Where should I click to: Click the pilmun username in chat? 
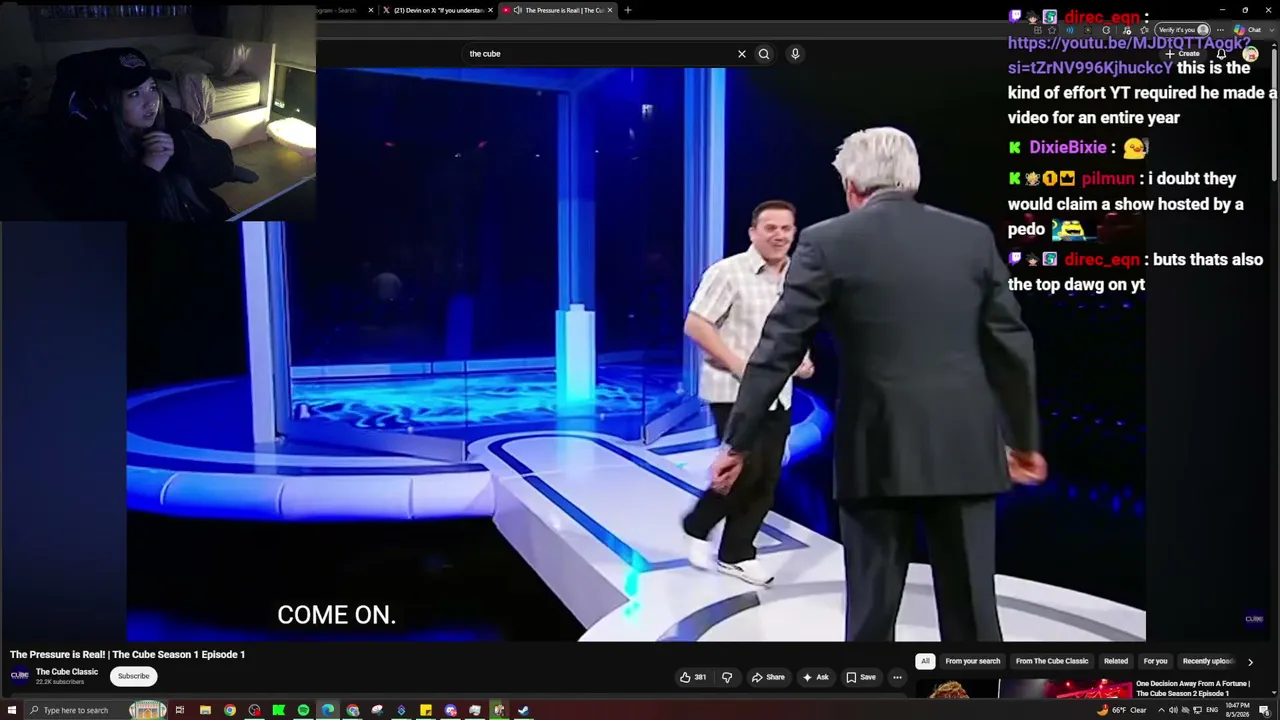[1108, 178]
